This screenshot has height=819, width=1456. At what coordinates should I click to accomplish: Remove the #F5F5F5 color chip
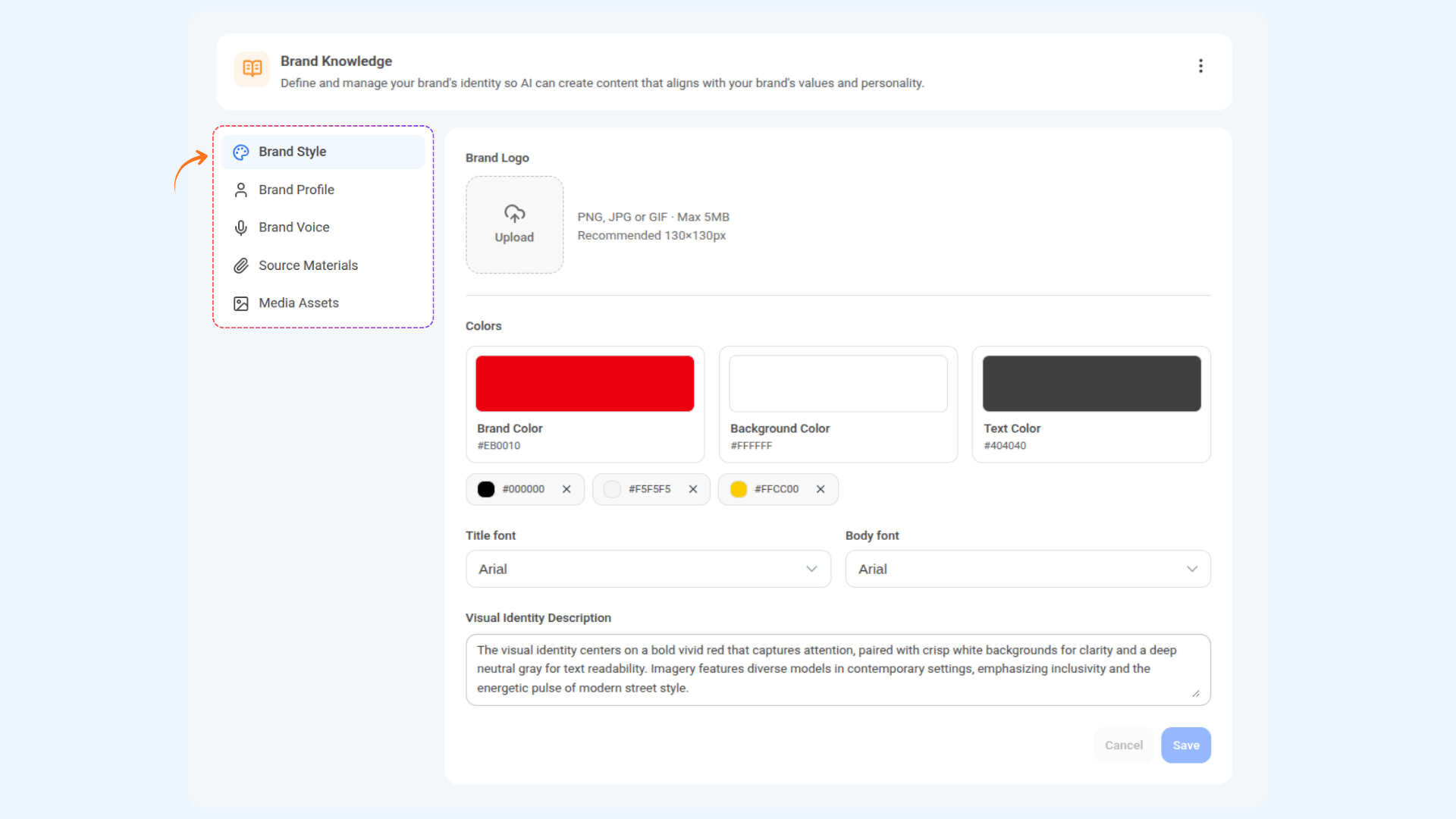click(x=693, y=489)
